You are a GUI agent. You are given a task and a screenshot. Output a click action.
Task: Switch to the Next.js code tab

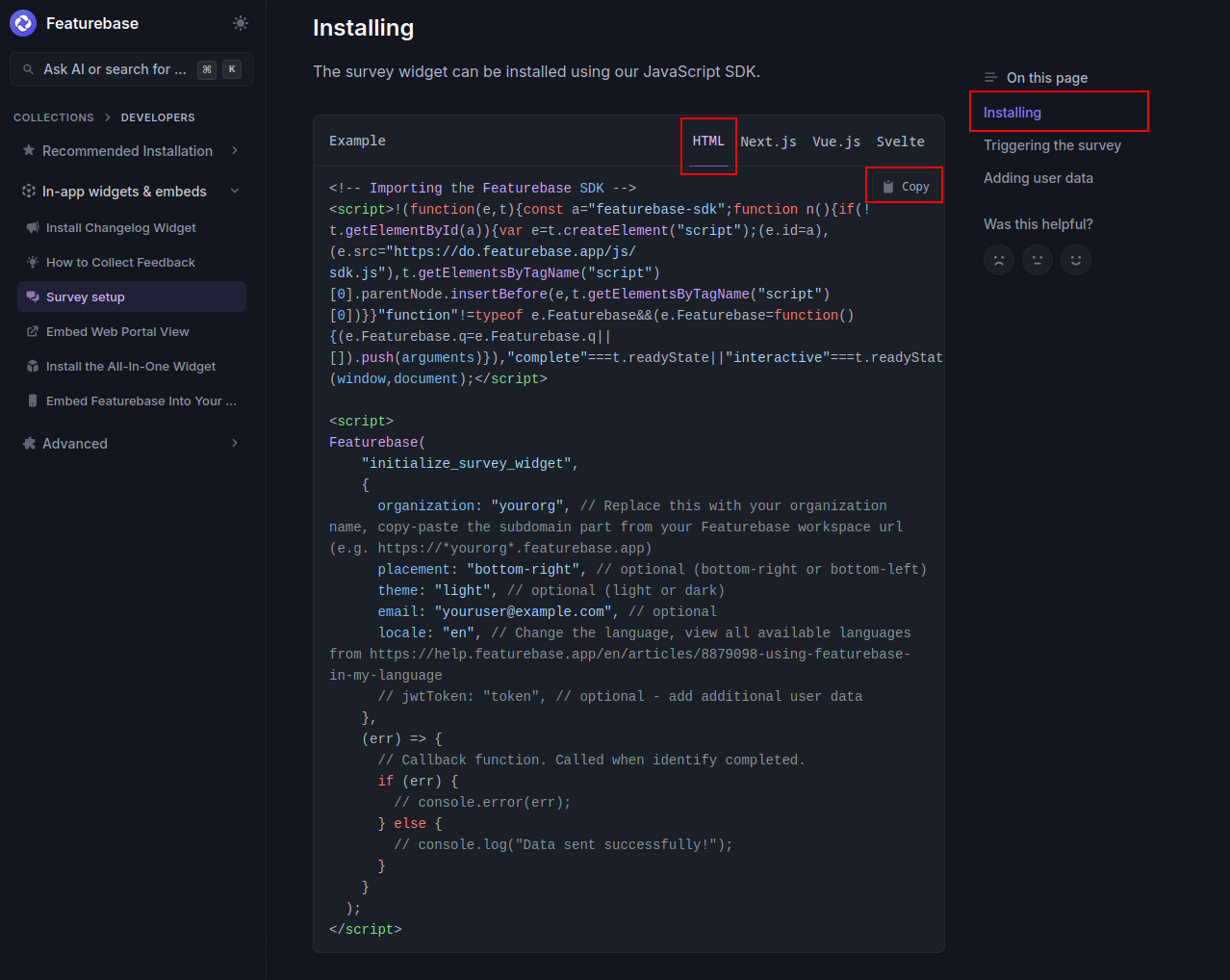768,142
